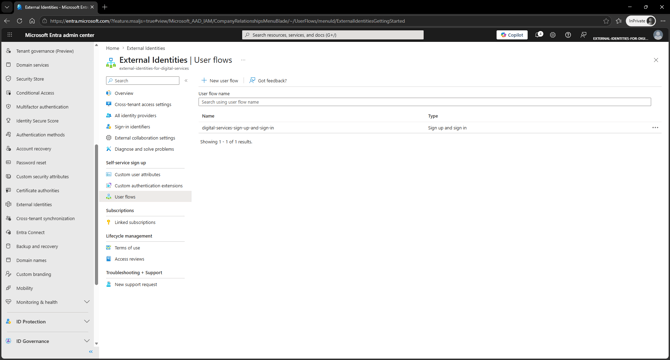Add page to browser favorites star

pyautogui.click(x=606, y=21)
